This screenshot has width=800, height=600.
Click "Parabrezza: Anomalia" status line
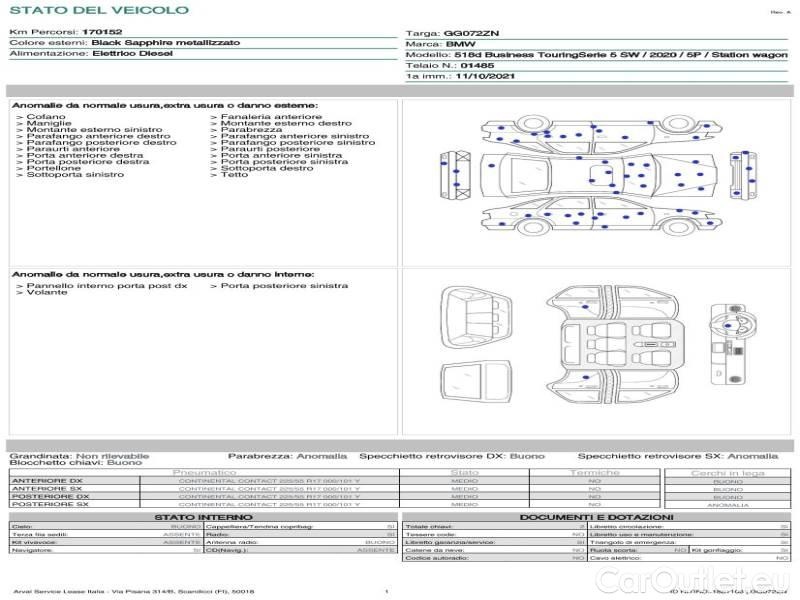[x=287, y=456]
